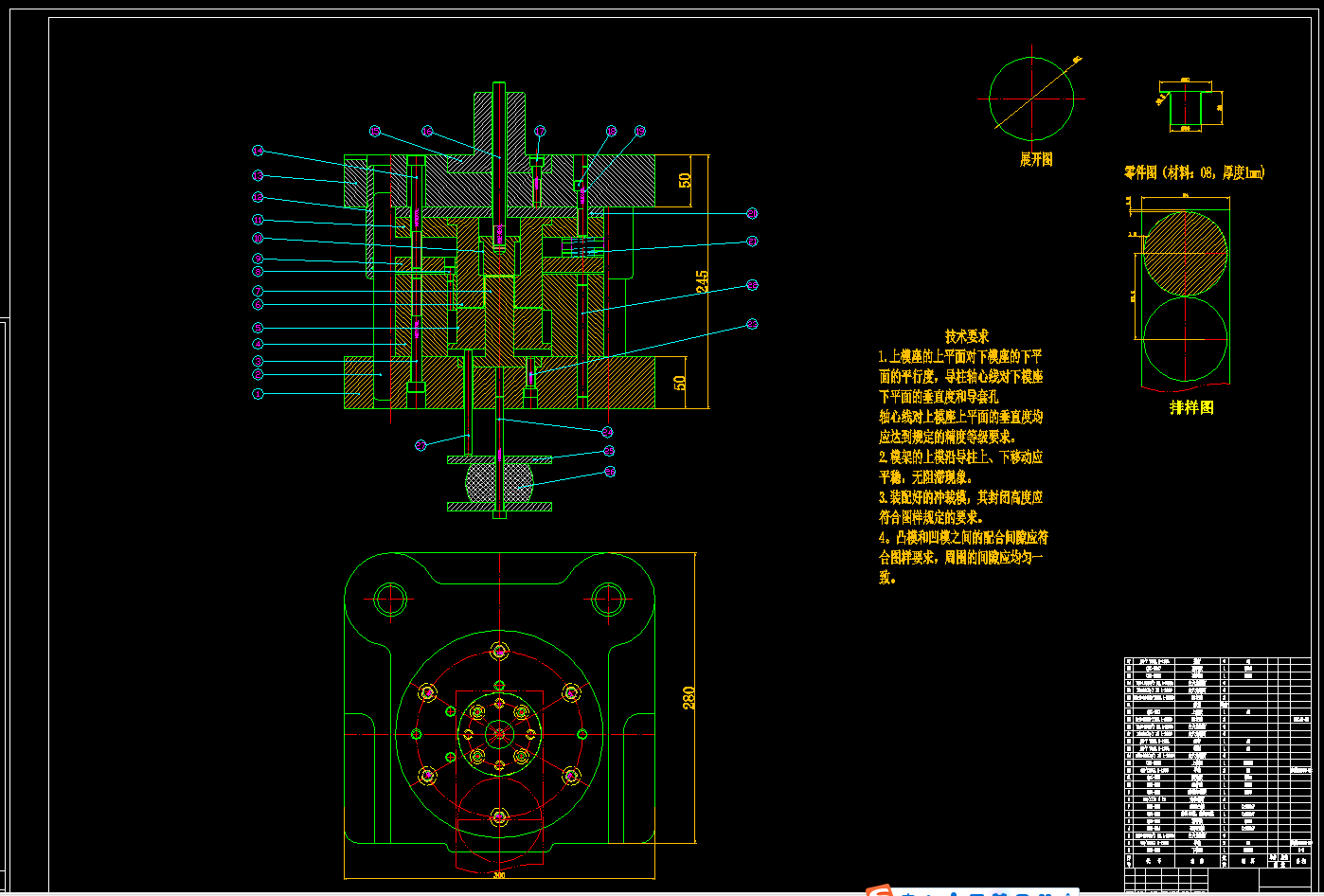Select part balloon number 4
The width and height of the screenshot is (1324, 896).
coord(258,344)
